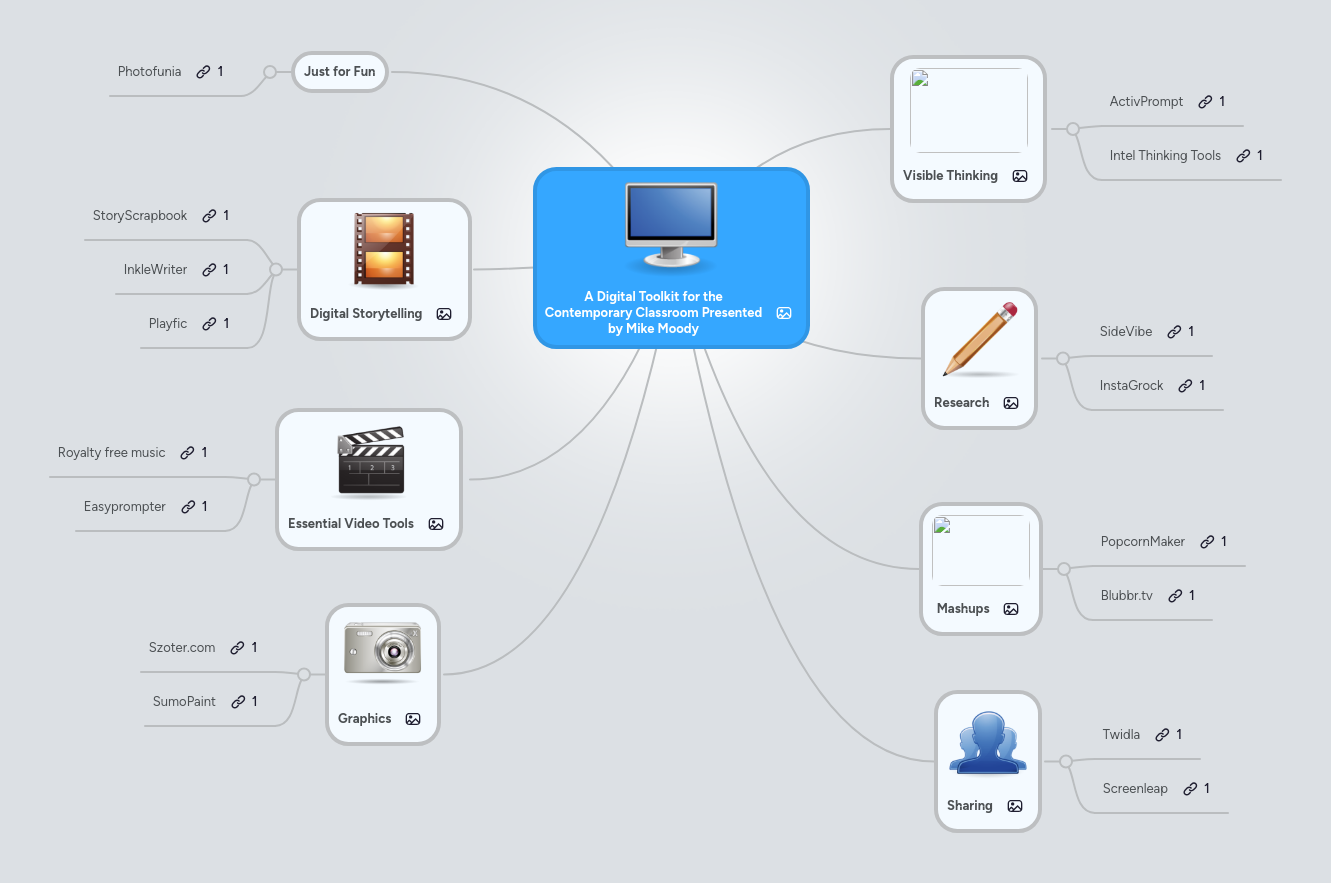The width and height of the screenshot is (1331, 883).
Task: Click the link icon next to Easyprompter
Action: [188, 507]
